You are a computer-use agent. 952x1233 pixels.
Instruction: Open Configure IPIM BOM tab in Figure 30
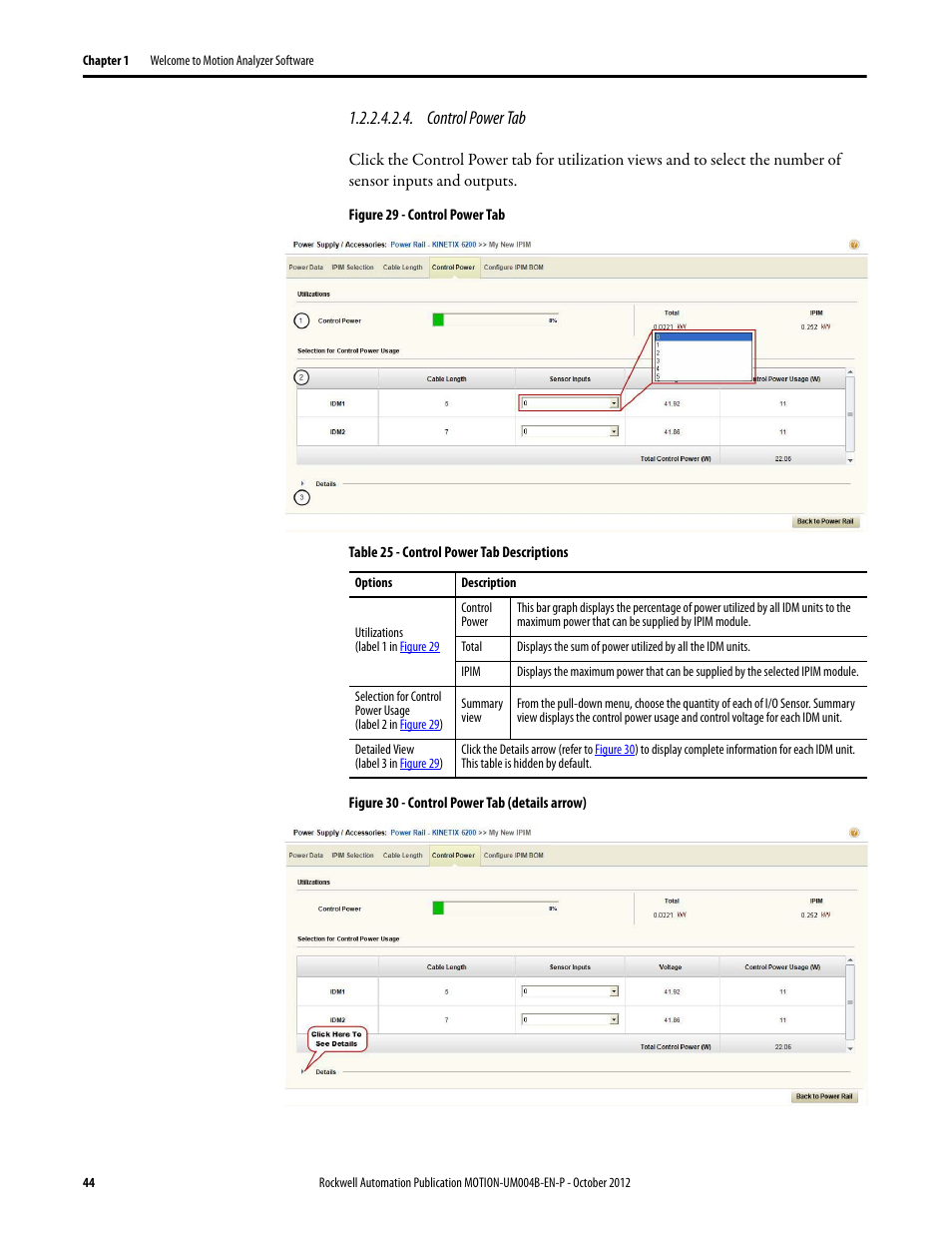coord(514,856)
